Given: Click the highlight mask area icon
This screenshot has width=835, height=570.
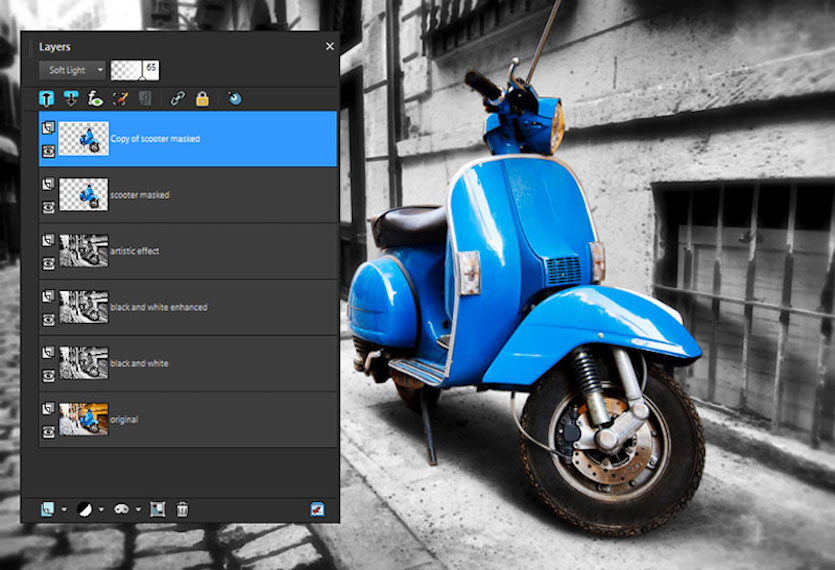Looking at the screenshot, I should pyautogui.click(x=235, y=99).
